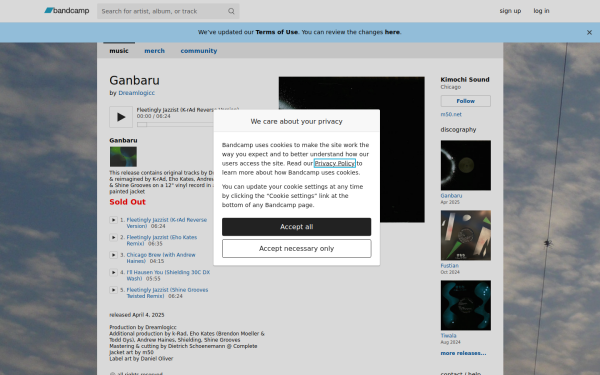Play track 1 Fleetingly Jazzist K-rAd Reverse
Image resolution: width=600 pixels, height=375 pixels.
click(x=113, y=220)
